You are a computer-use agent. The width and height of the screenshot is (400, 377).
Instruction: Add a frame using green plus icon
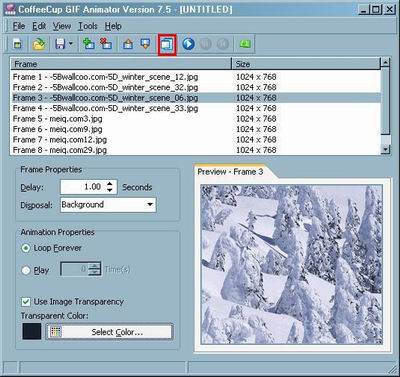click(x=88, y=44)
